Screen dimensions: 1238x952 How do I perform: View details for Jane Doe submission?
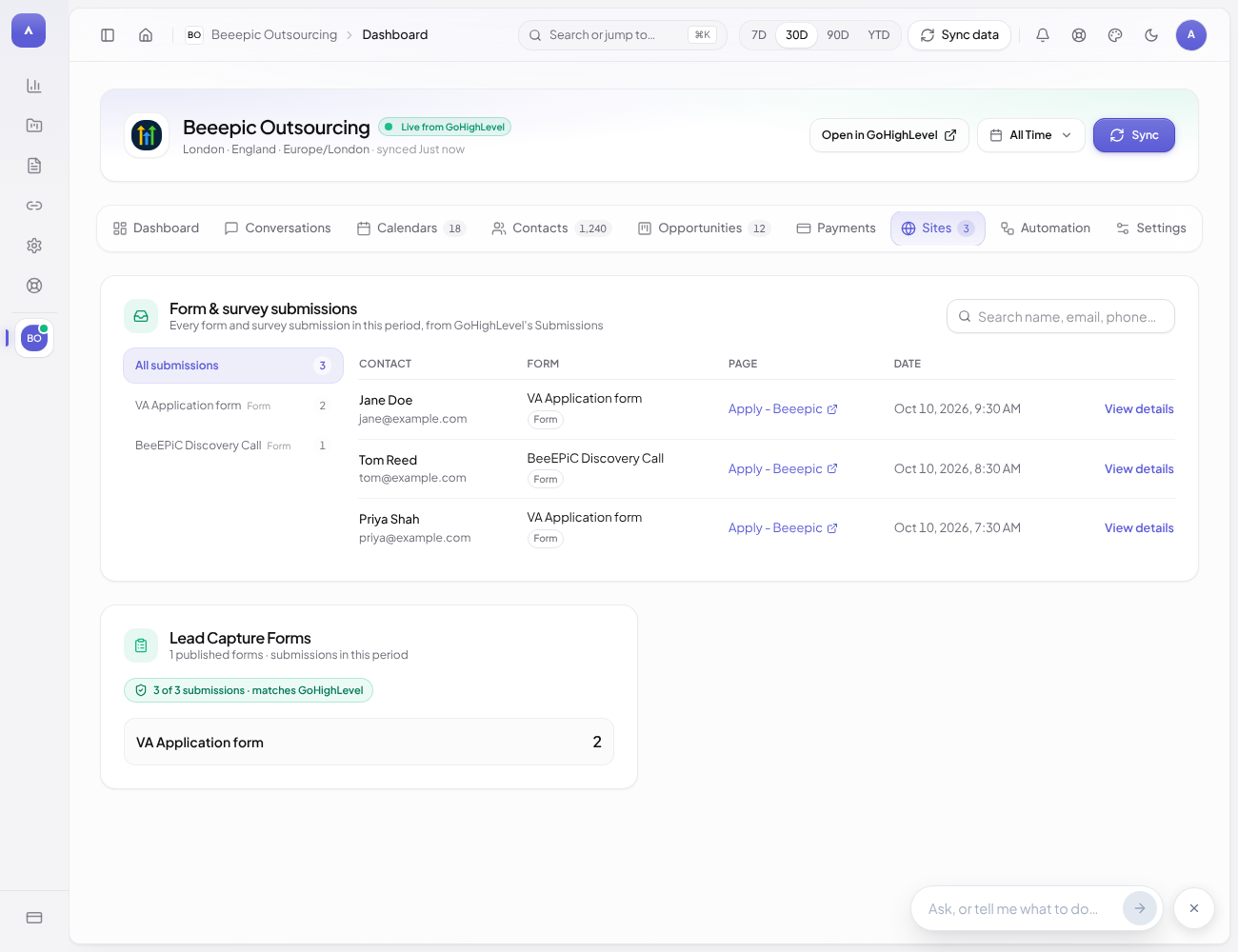pyautogui.click(x=1139, y=409)
